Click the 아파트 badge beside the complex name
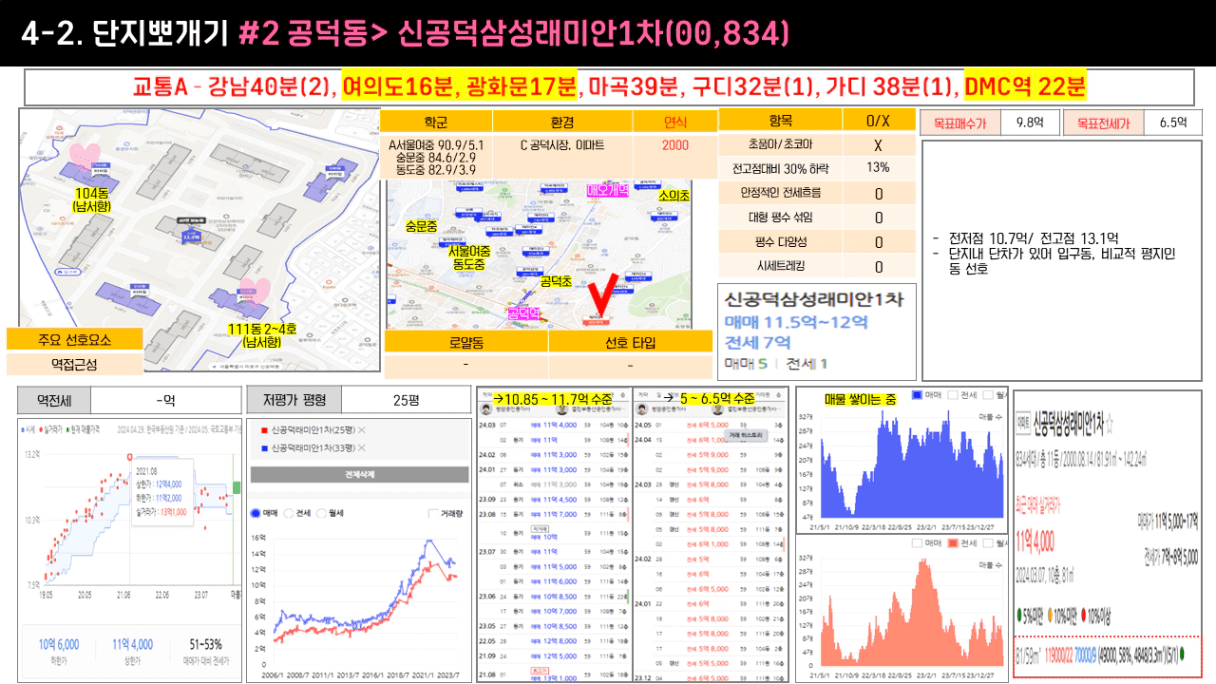The width and height of the screenshot is (1216, 684). (1023, 422)
